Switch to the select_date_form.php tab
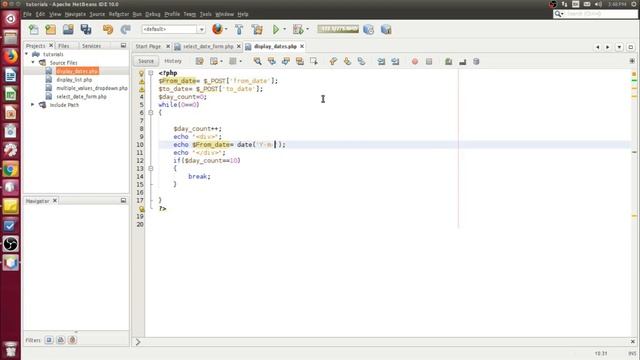 click(208, 47)
